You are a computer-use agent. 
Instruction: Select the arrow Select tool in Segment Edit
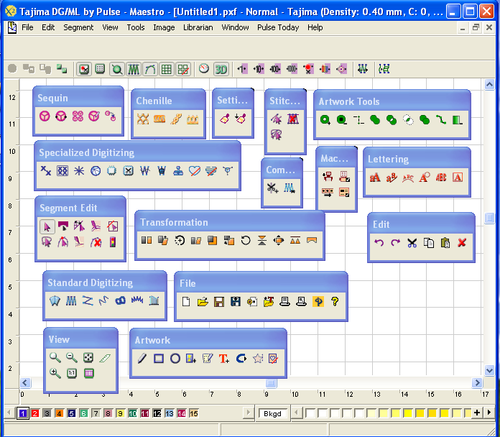tap(47, 227)
